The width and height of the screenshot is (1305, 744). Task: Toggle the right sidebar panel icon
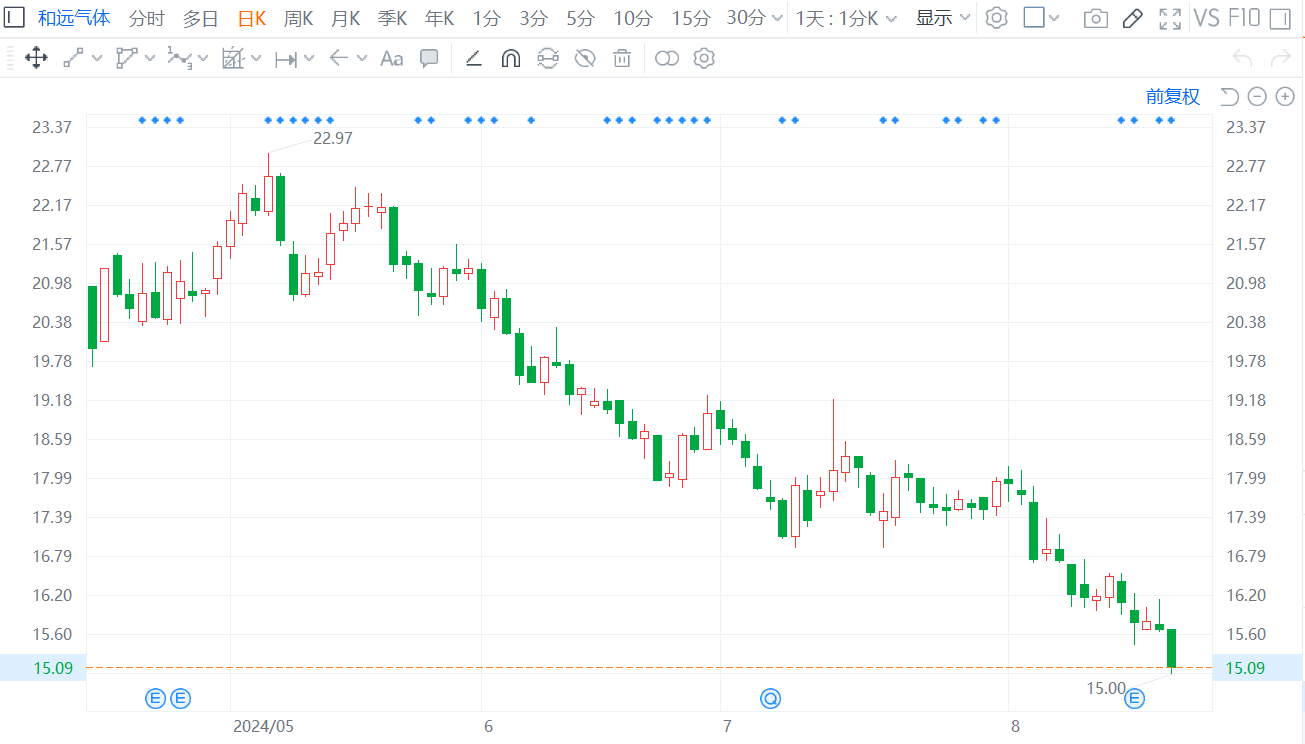[x=1279, y=18]
